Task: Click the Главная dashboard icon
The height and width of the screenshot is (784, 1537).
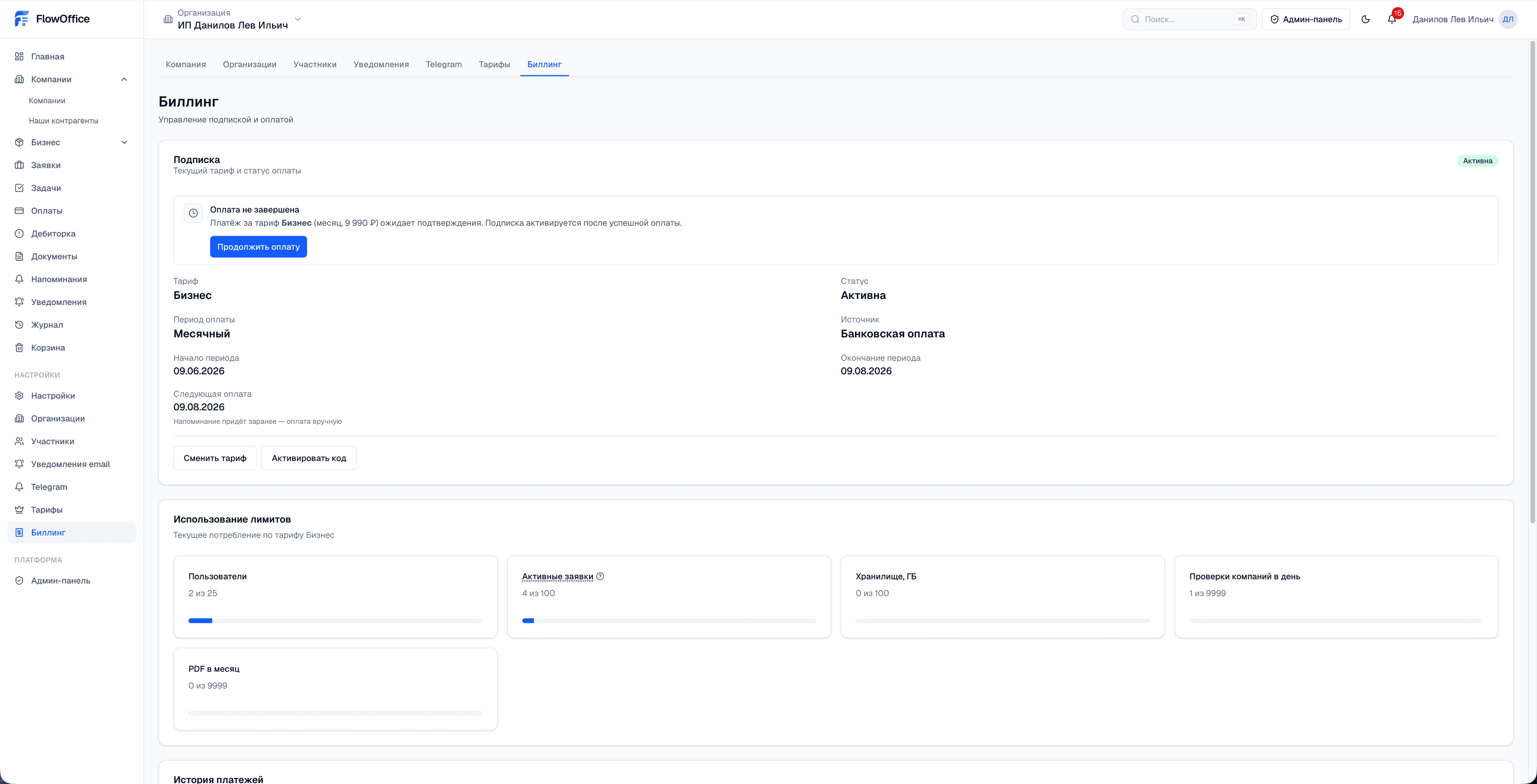Action: [x=19, y=57]
